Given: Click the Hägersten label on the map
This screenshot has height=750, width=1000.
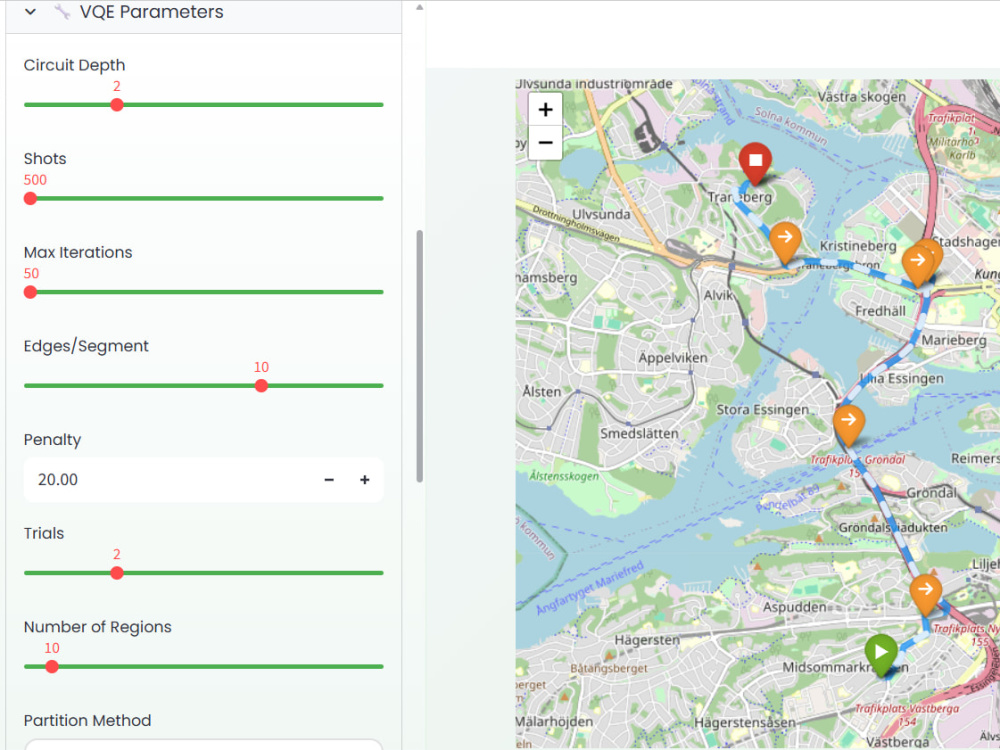Looking at the screenshot, I should [x=647, y=640].
